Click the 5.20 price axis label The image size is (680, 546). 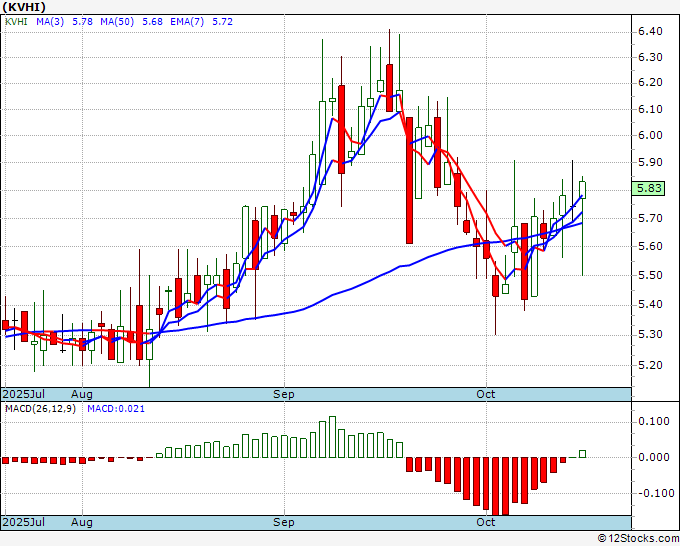[x=650, y=365]
